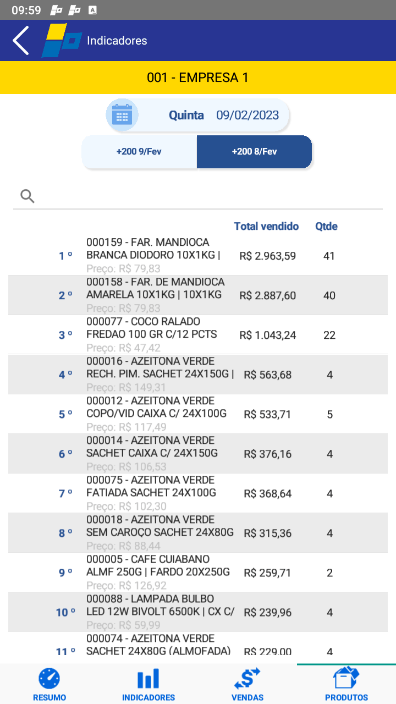Image resolution: width=396 pixels, height=704 pixels.
Task: Click the app logo in header
Action: click(62, 40)
